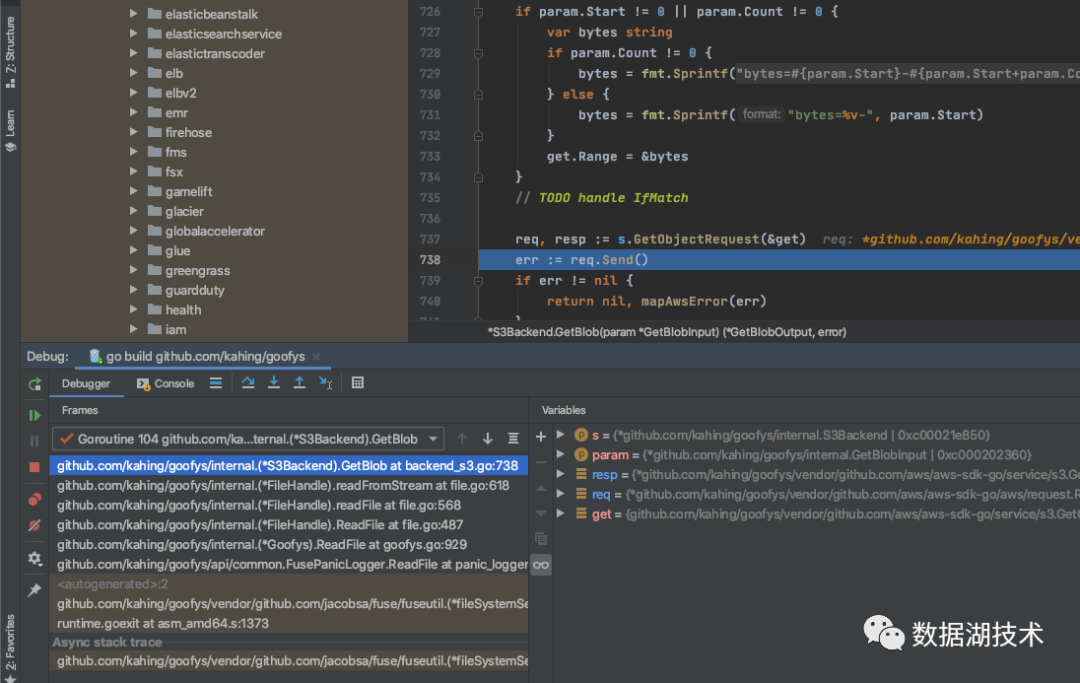Image resolution: width=1080 pixels, height=683 pixels.
Task: Expand the get variable
Action: pos(561,514)
